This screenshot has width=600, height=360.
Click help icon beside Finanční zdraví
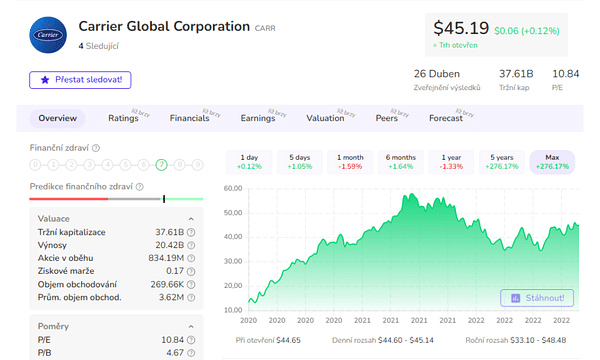[x=96, y=148]
